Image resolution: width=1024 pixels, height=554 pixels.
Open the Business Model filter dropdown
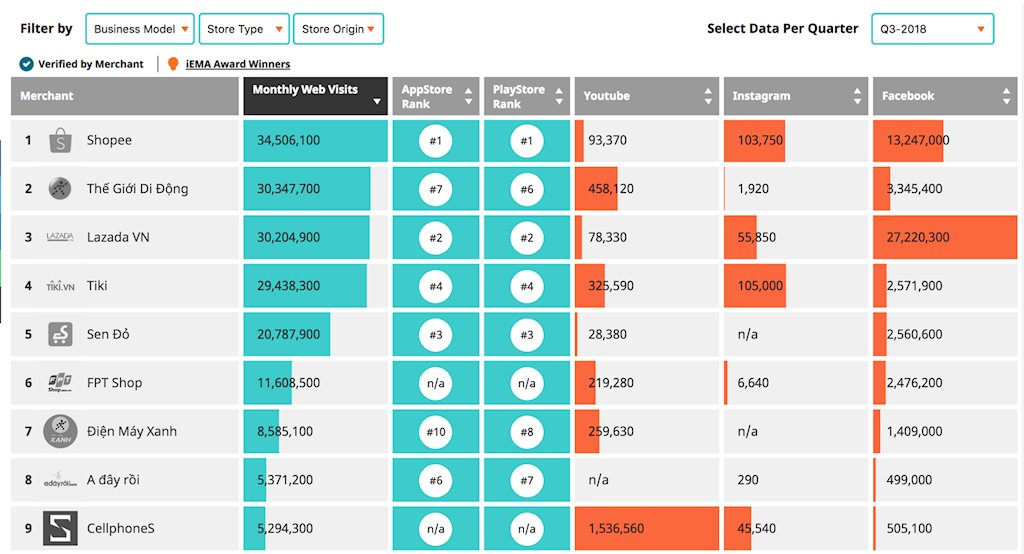140,29
